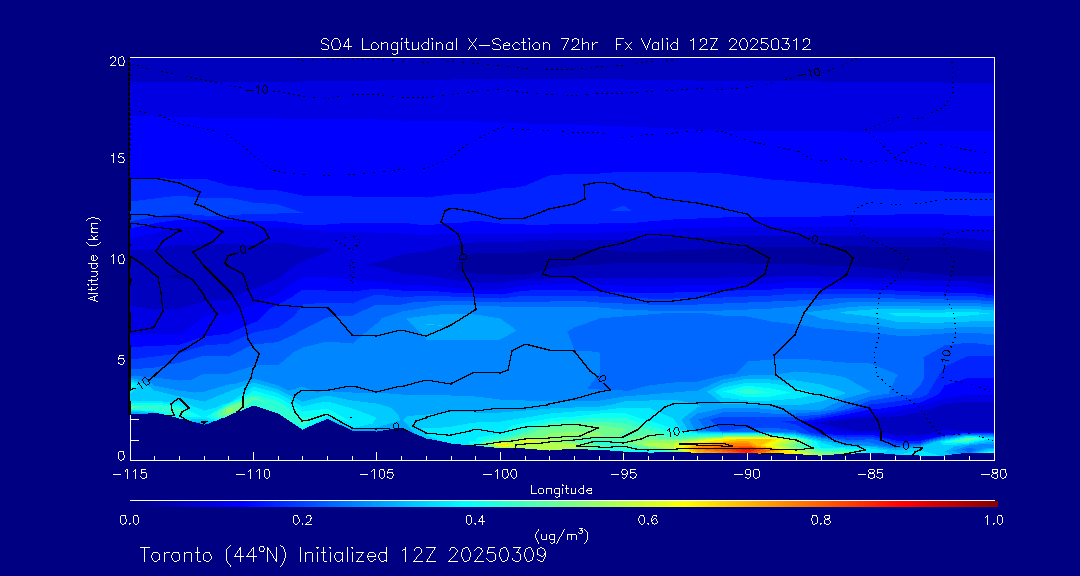Select longitude tick label "-95"
1080x576 pixels.
(x=623, y=474)
